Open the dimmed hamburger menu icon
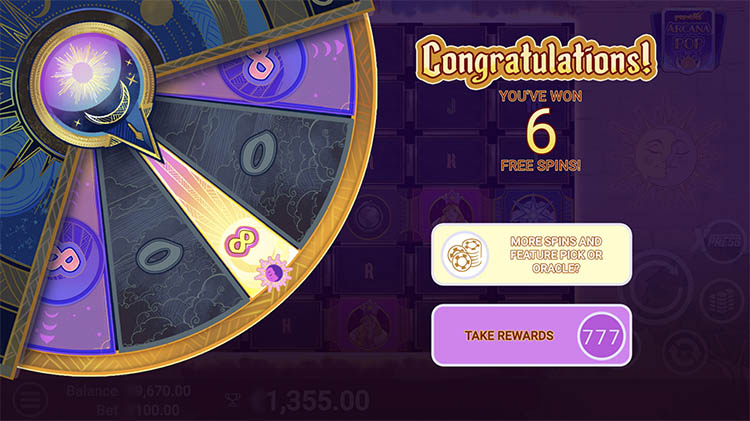The image size is (750, 421). 31,399
